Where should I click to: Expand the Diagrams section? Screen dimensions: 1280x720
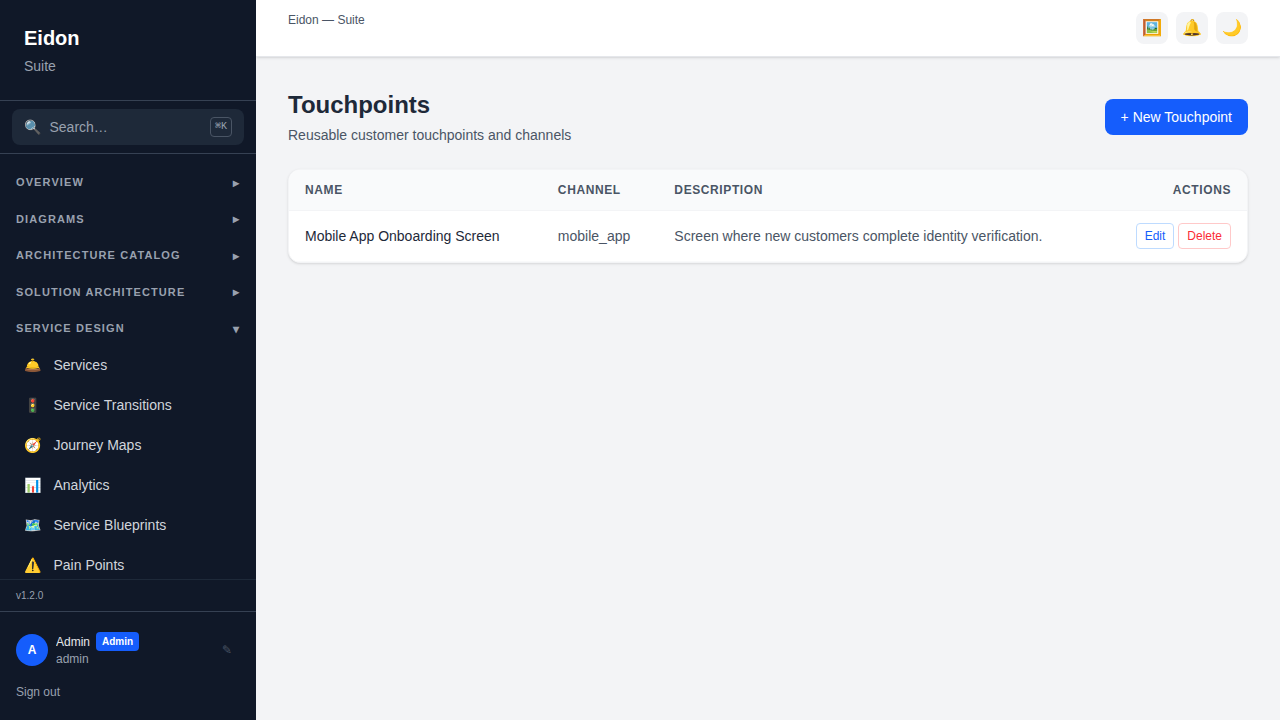pyautogui.click(x=128, y=219)
